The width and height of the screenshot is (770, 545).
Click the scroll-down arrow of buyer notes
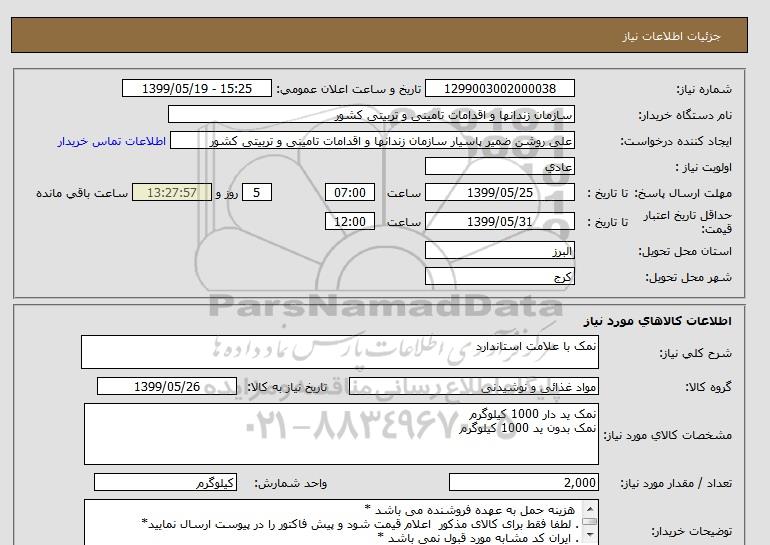point(590,535)
